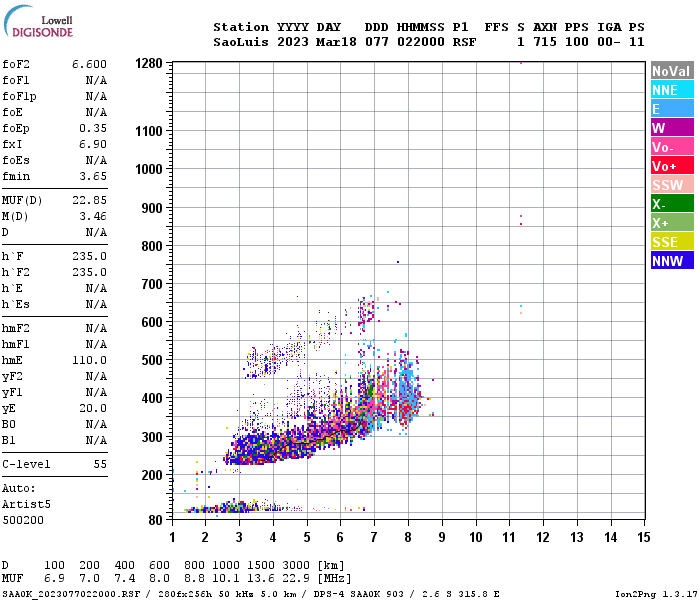Viewport: 700px width, 600px height.
Task: Click the hmE value 110.0
Action: pos(89,360)
